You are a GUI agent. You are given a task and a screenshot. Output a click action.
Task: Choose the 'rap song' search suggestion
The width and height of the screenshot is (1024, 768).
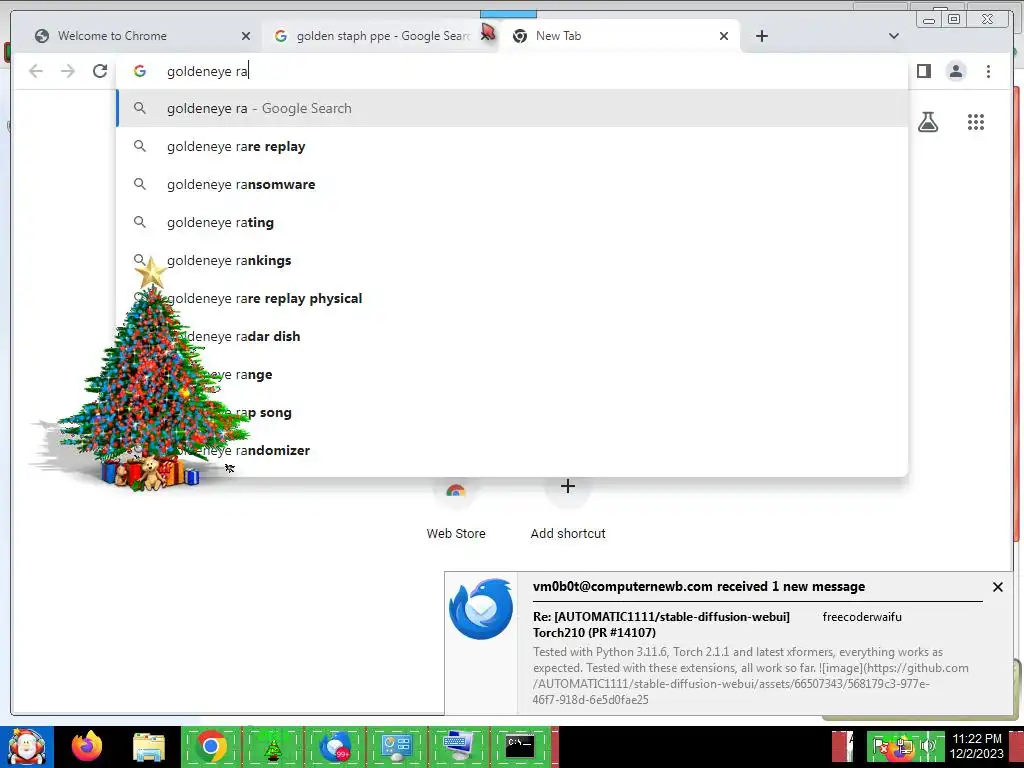click(512, 412)
